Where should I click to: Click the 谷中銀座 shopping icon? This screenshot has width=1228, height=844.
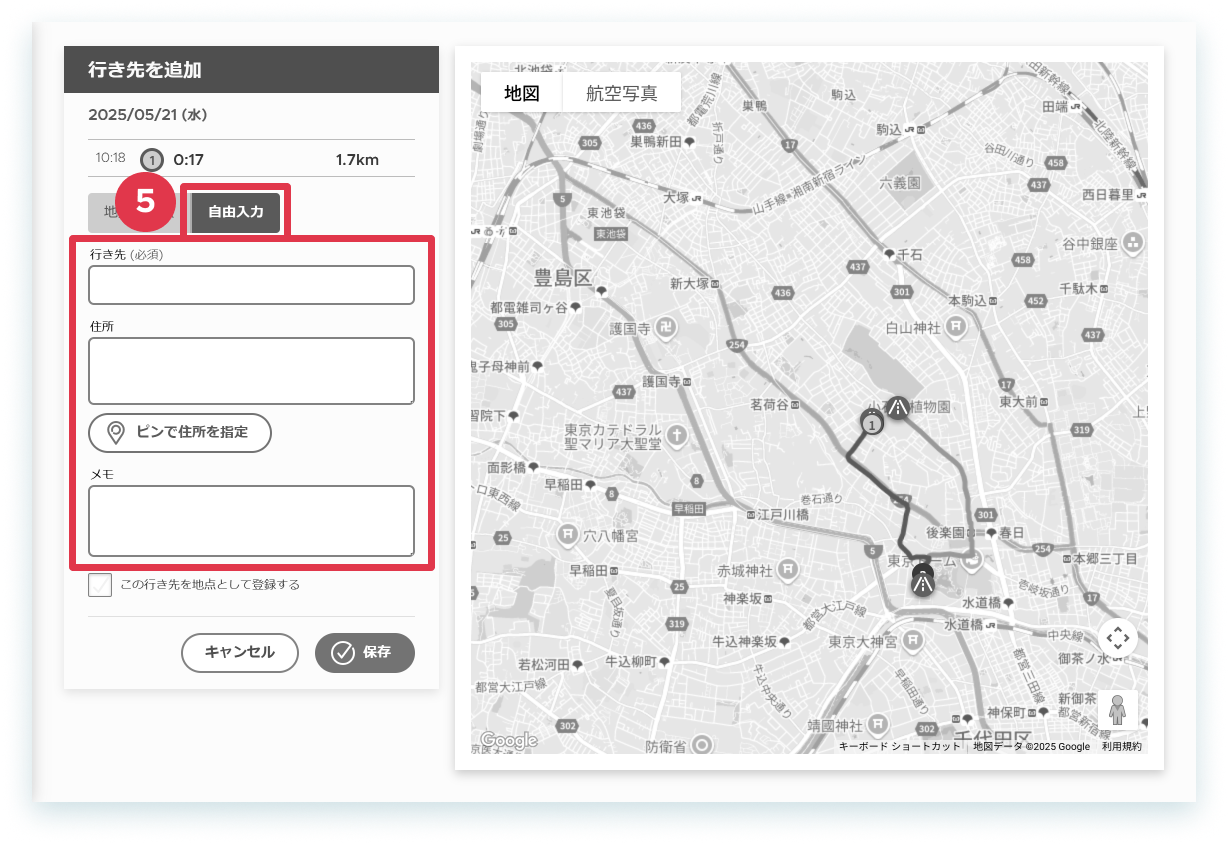click(x=1133, y=242)
